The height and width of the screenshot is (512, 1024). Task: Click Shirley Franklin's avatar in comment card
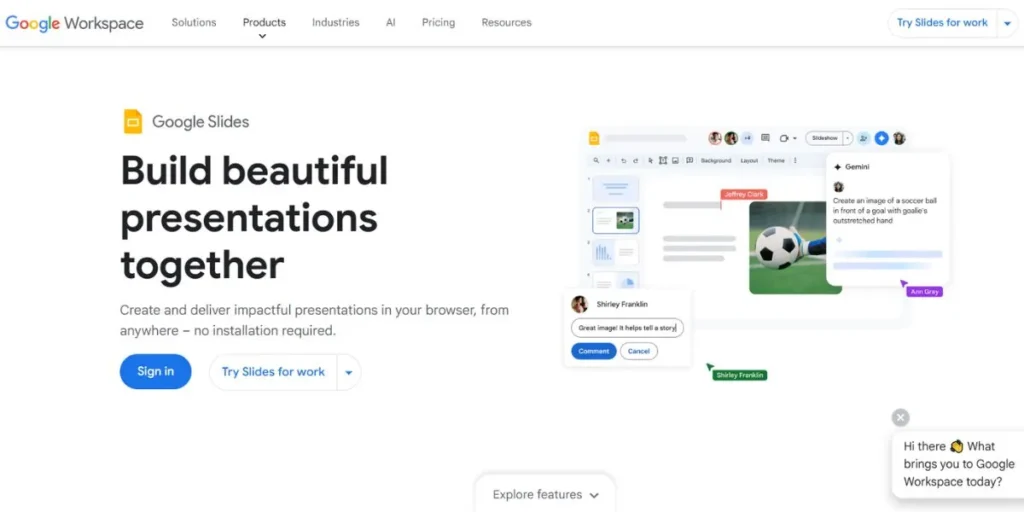coord(579,304)
